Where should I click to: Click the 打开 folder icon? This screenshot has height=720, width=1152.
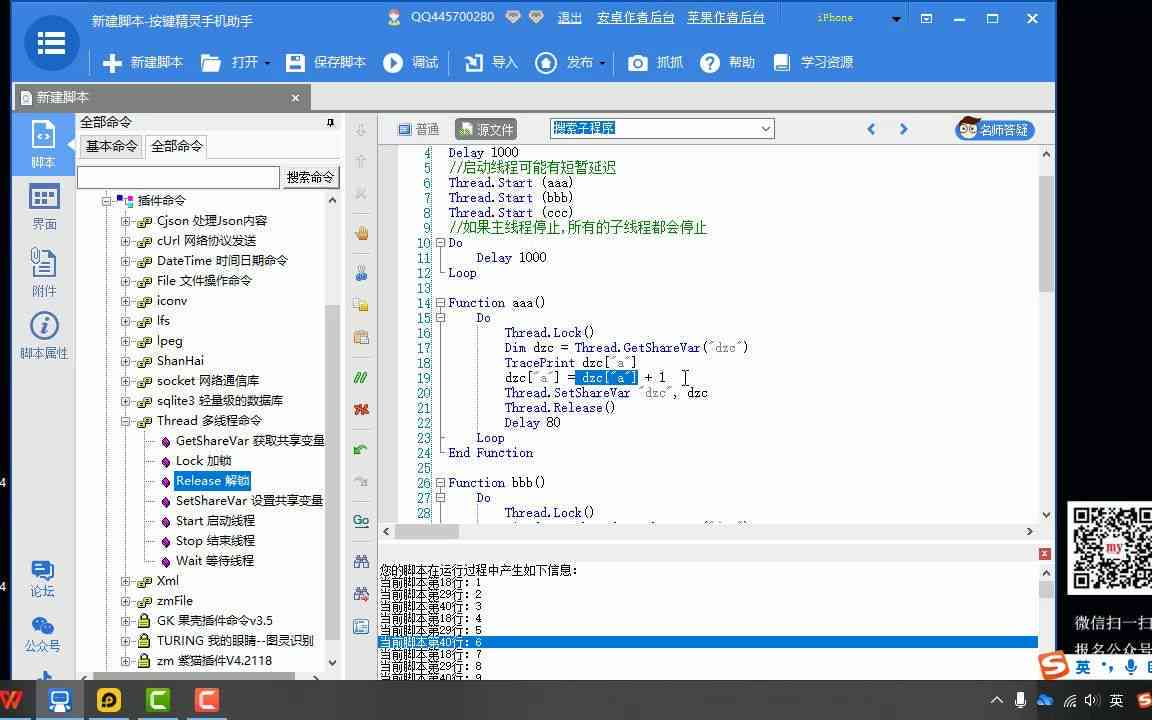211,63
